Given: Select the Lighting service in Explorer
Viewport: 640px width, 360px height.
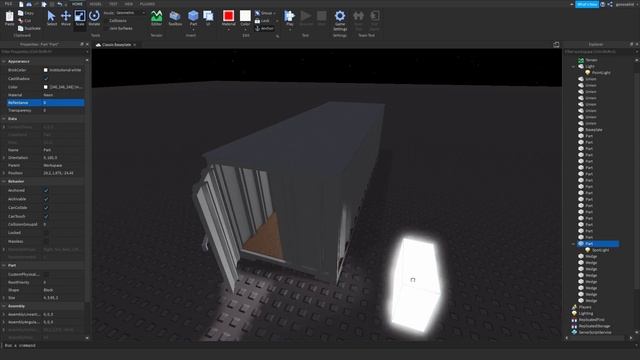Looking at the screenshot, I should pyautogui.click(x=586, y=313).
